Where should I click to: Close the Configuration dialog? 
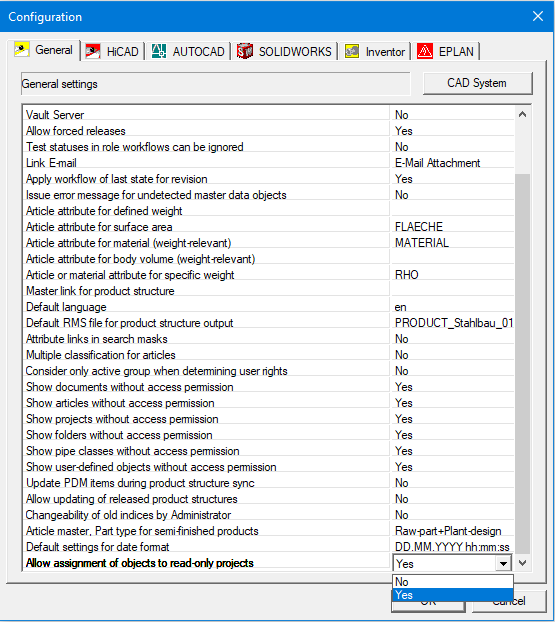(538, 16)
